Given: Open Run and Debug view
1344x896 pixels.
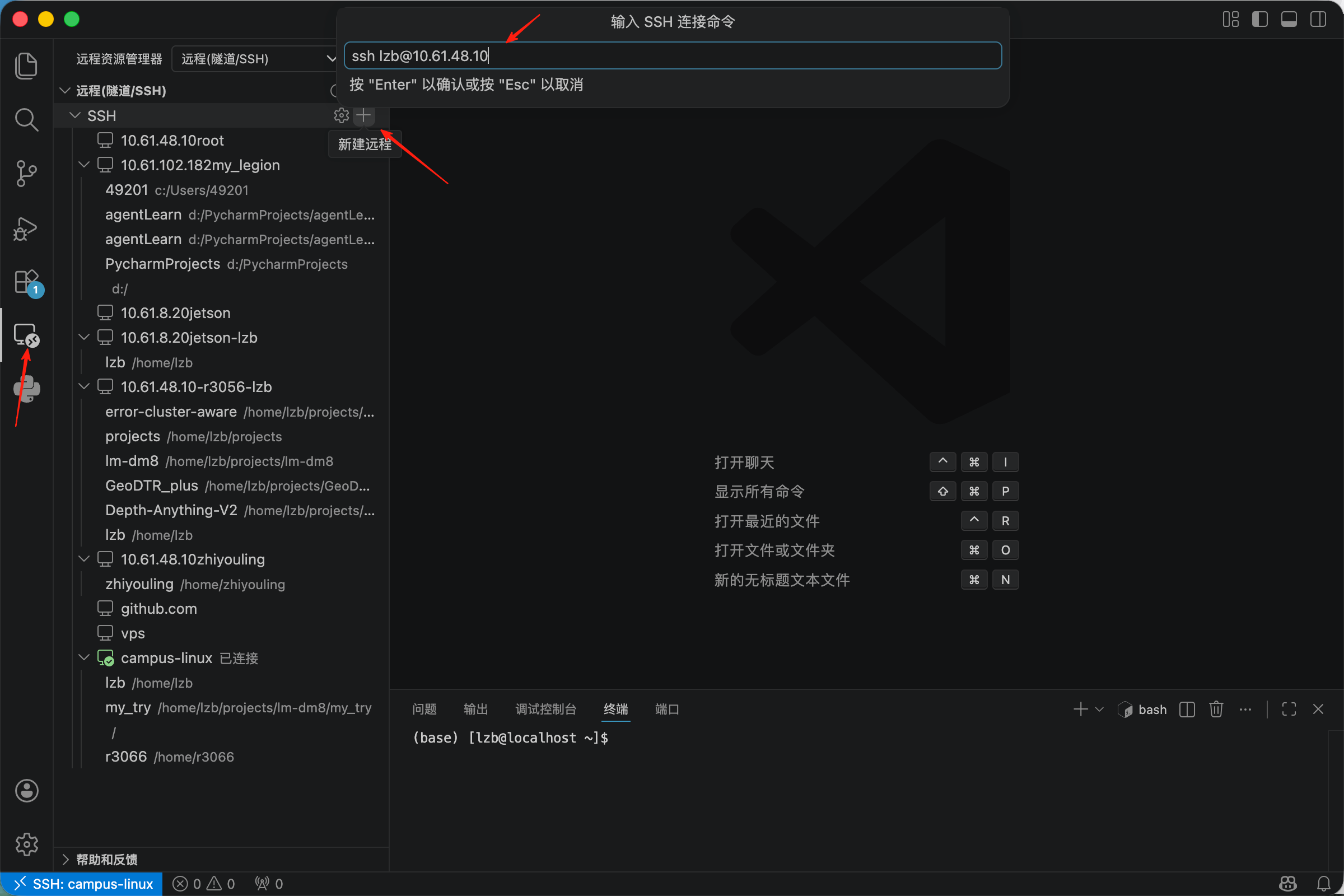Looking at the screenshot, I should 26,228.
